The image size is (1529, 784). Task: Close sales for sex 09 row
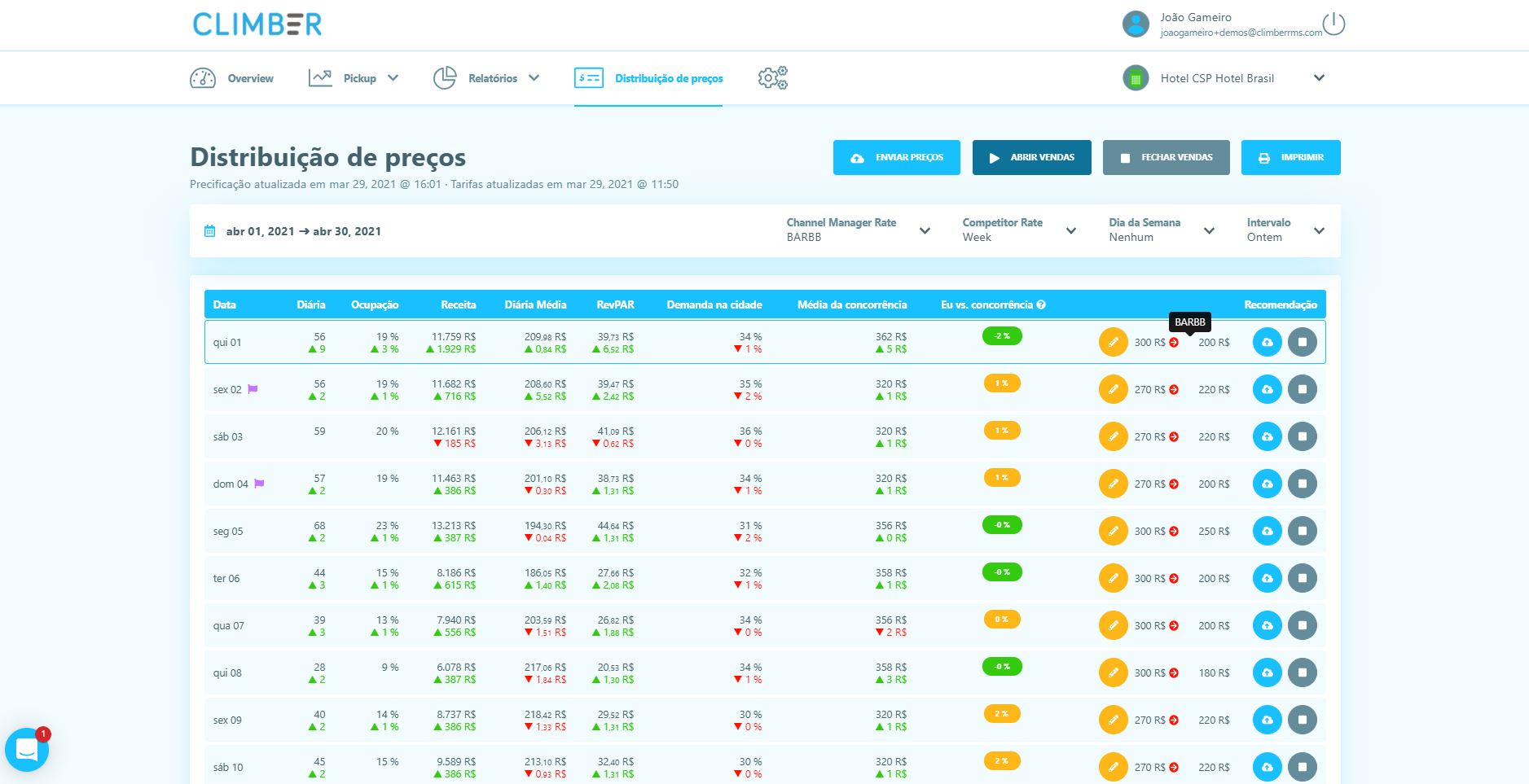click(x=1302, y=720)
